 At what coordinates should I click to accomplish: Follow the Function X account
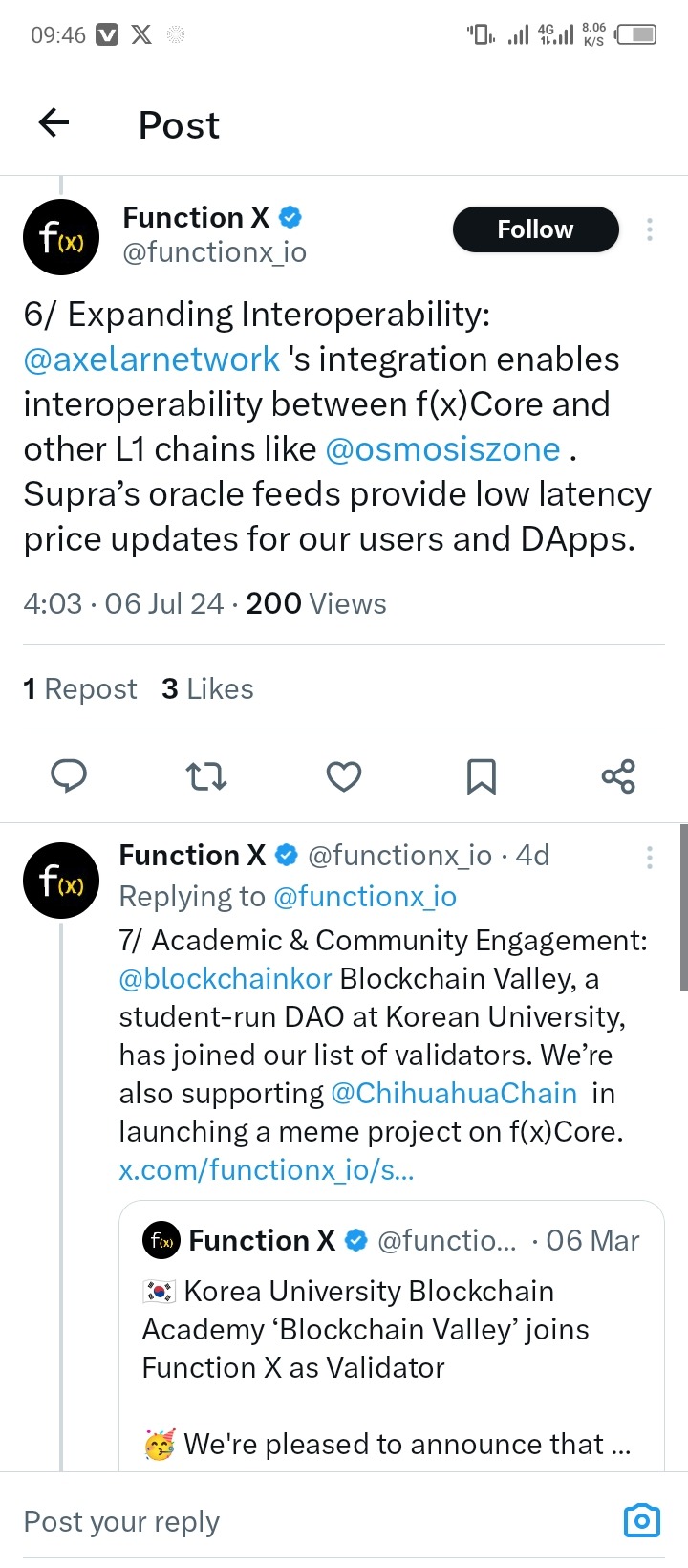point(535,229)
